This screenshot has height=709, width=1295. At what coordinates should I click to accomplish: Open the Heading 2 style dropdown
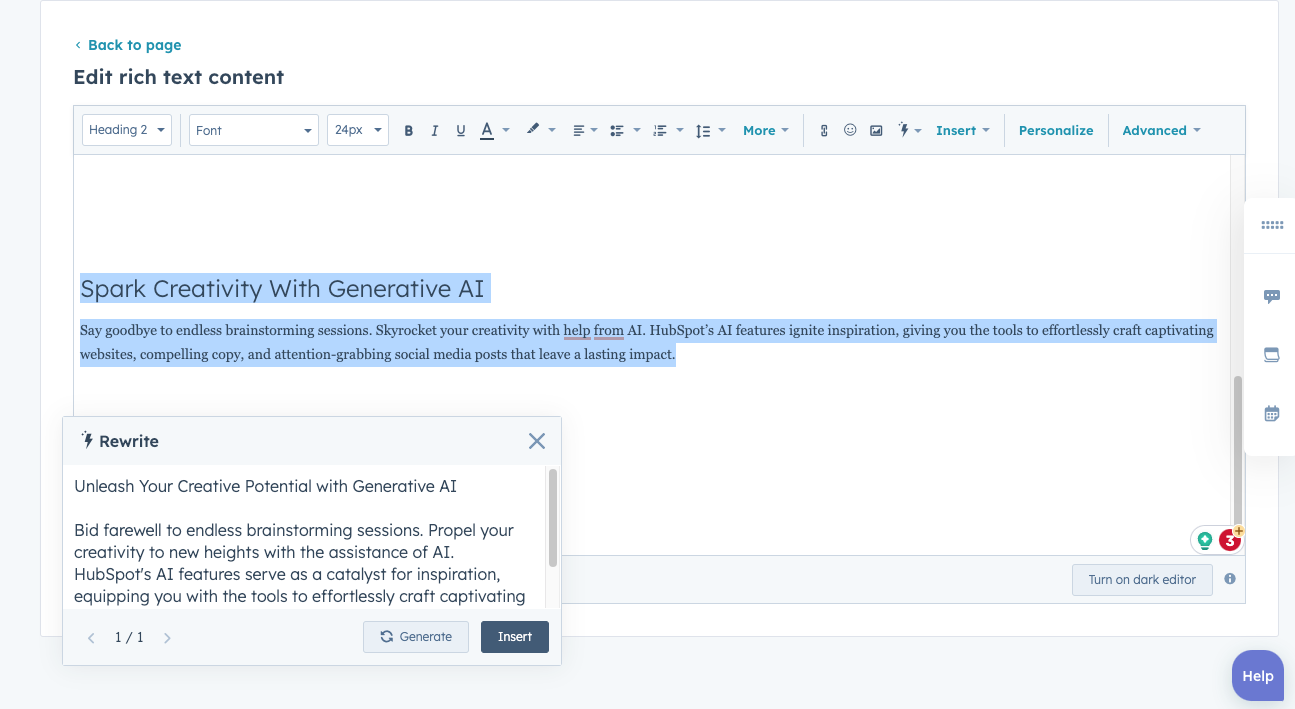127,130
